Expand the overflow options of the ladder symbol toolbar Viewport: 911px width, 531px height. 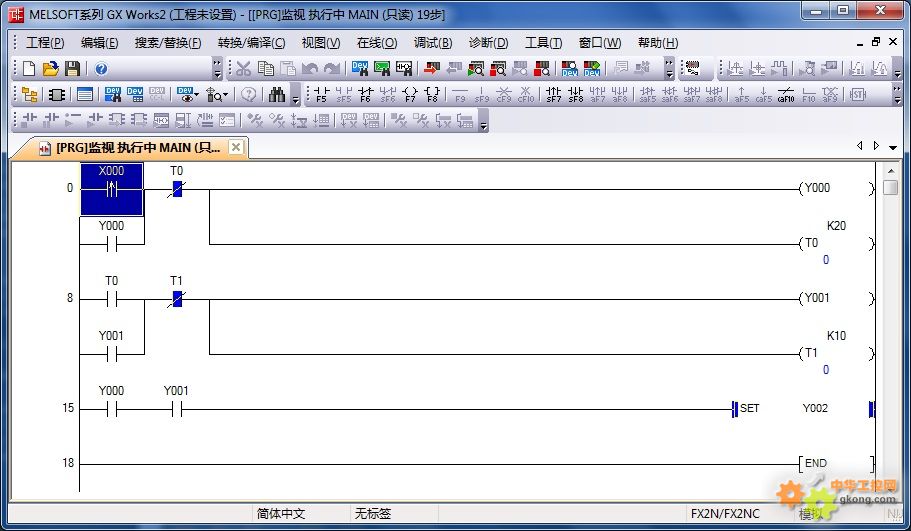tap(896, 94)
